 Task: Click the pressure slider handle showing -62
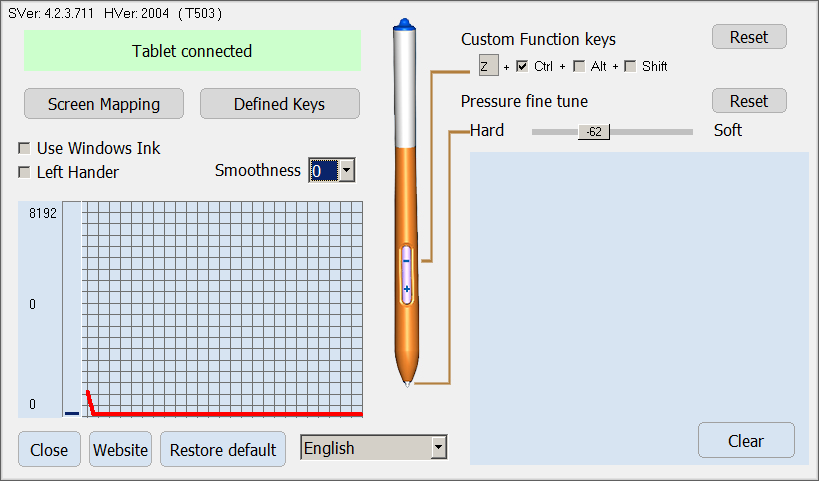click(594, 131)
